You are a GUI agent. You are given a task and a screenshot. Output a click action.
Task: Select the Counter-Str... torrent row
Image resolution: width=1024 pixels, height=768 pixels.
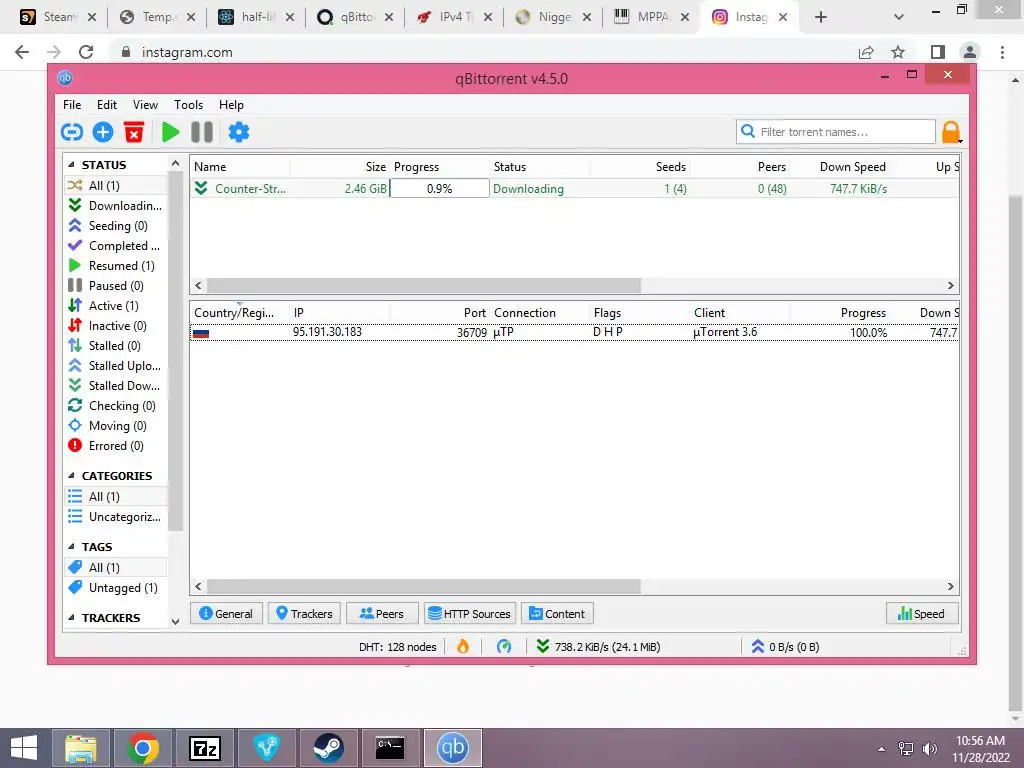point(575,189)
